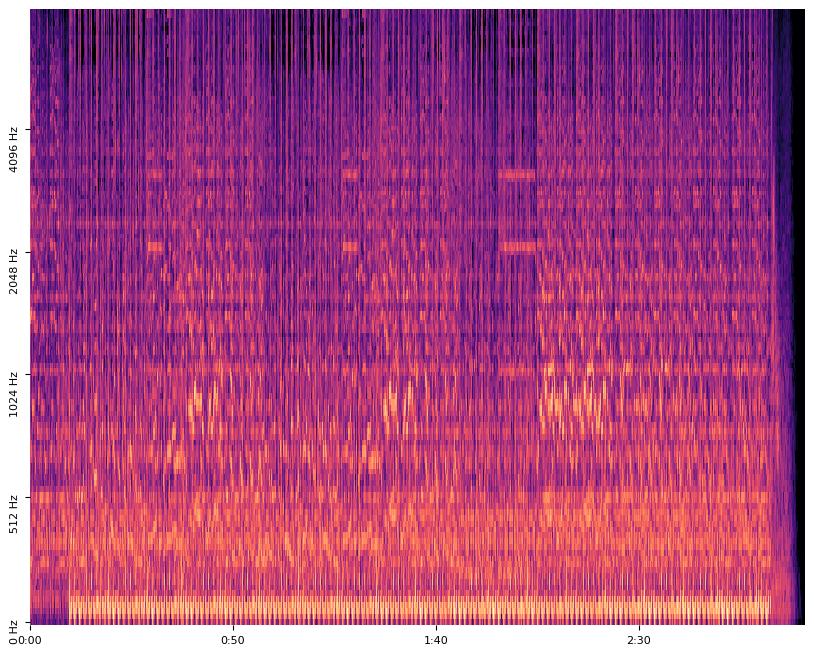
Task: Click the 2048 Hz frequency axis label
Action: tap(13, 272)
